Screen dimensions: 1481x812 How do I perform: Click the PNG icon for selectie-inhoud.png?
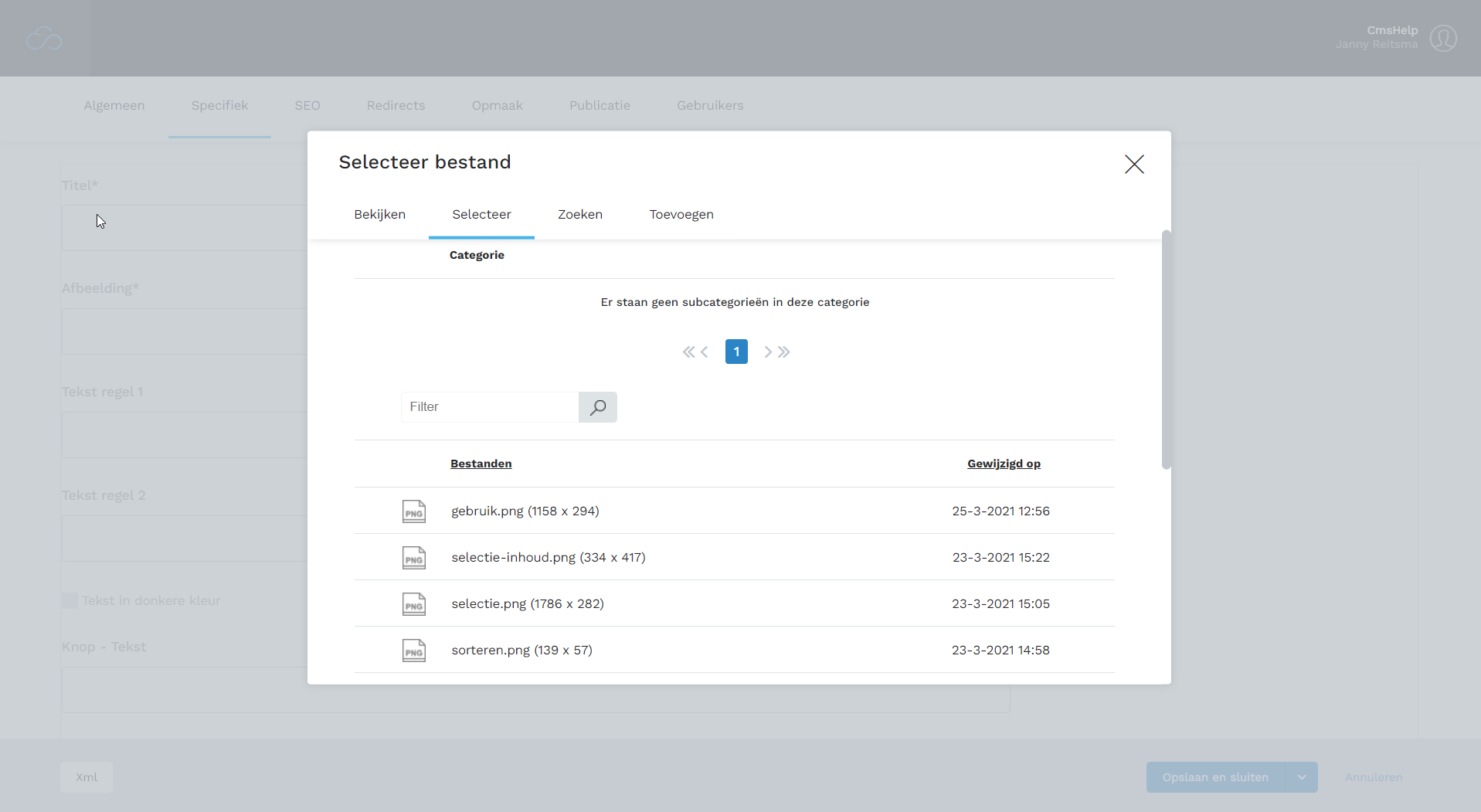coord(413,558)
